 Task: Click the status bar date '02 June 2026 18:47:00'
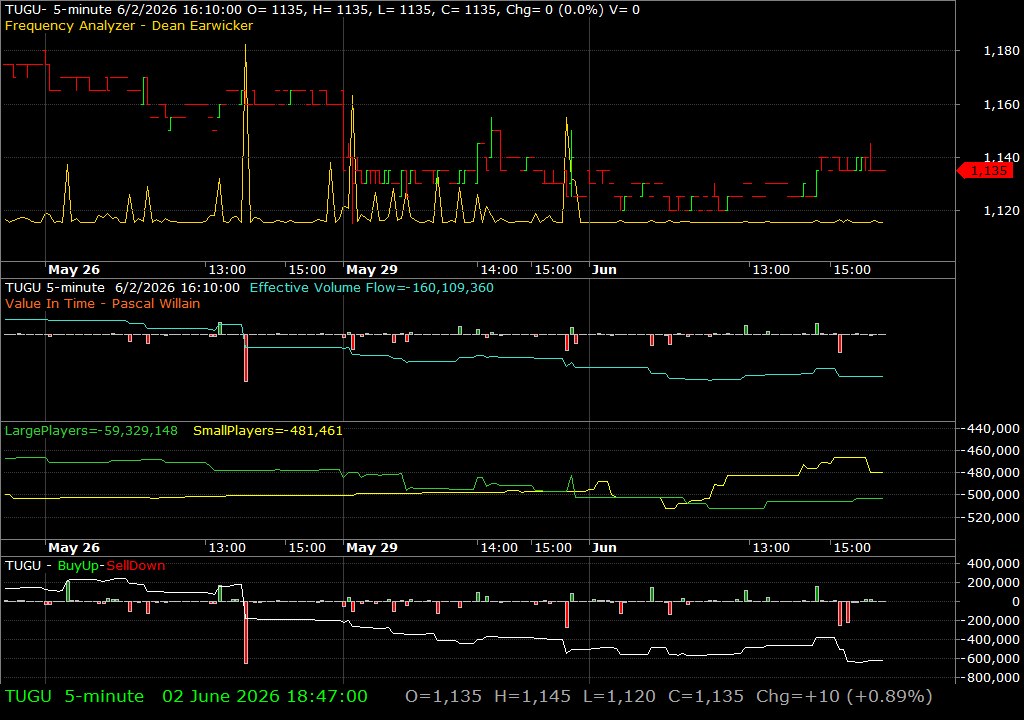264,696
